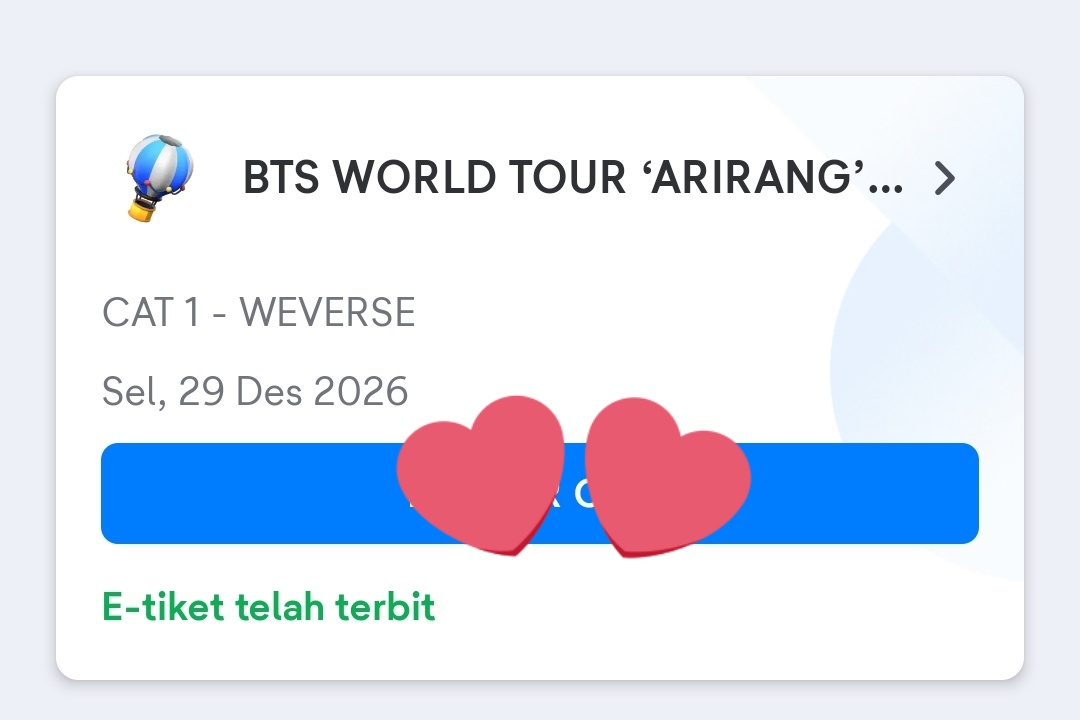Tap the blue button's right end
The width and height of the screenshot is (1080, 720).
point(951,493)
